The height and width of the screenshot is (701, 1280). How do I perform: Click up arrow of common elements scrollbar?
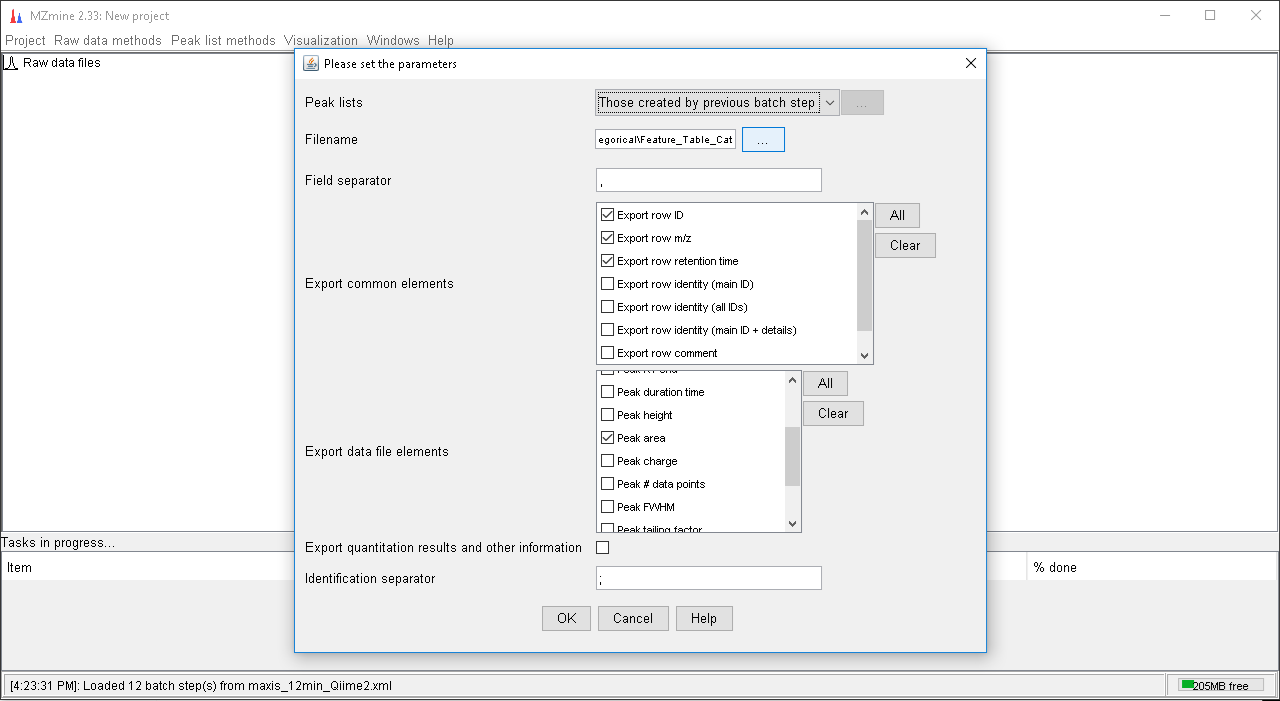[865, 212]
